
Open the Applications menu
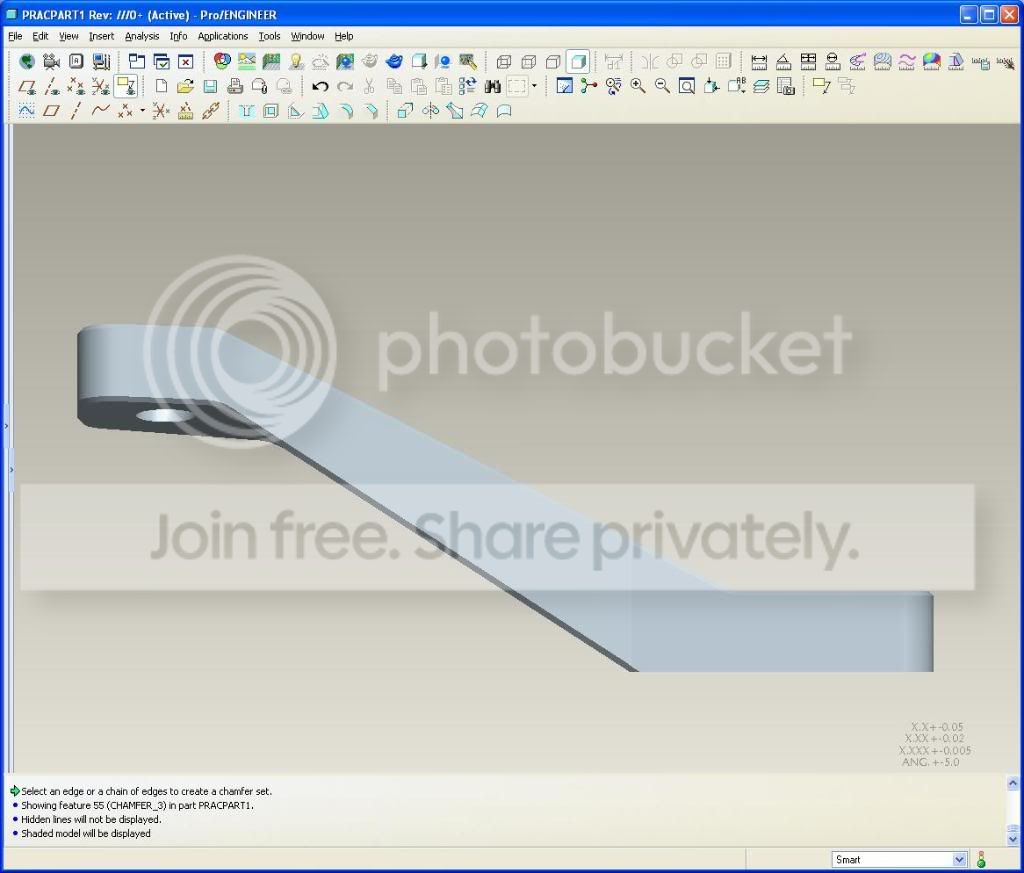pyautogui.click(x=223, y=36)
